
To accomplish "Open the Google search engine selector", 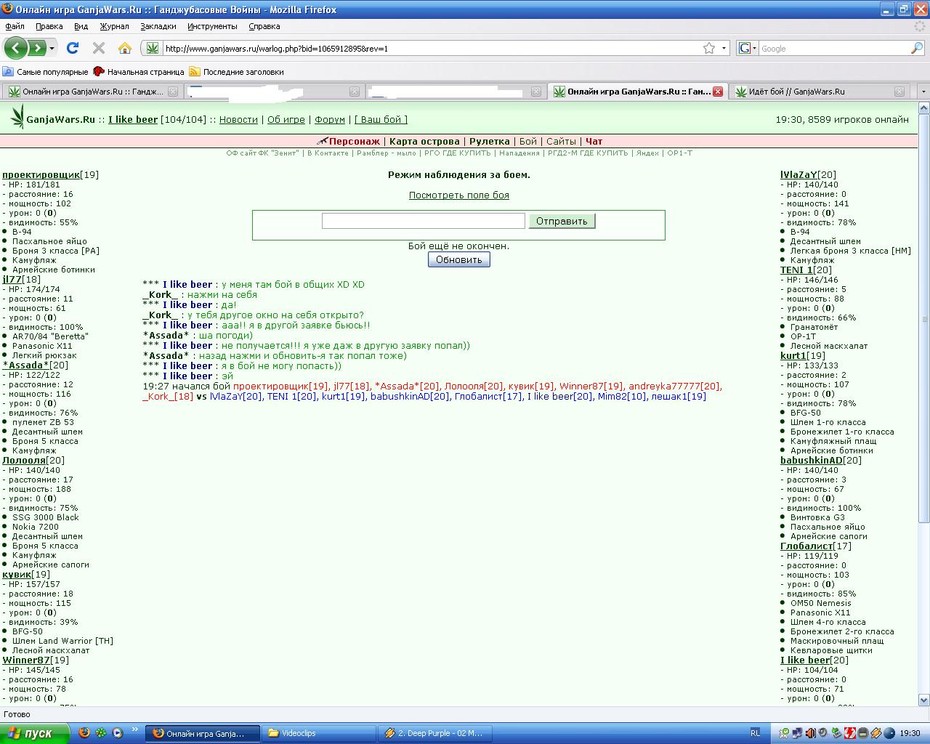I will tap(747, 49).
